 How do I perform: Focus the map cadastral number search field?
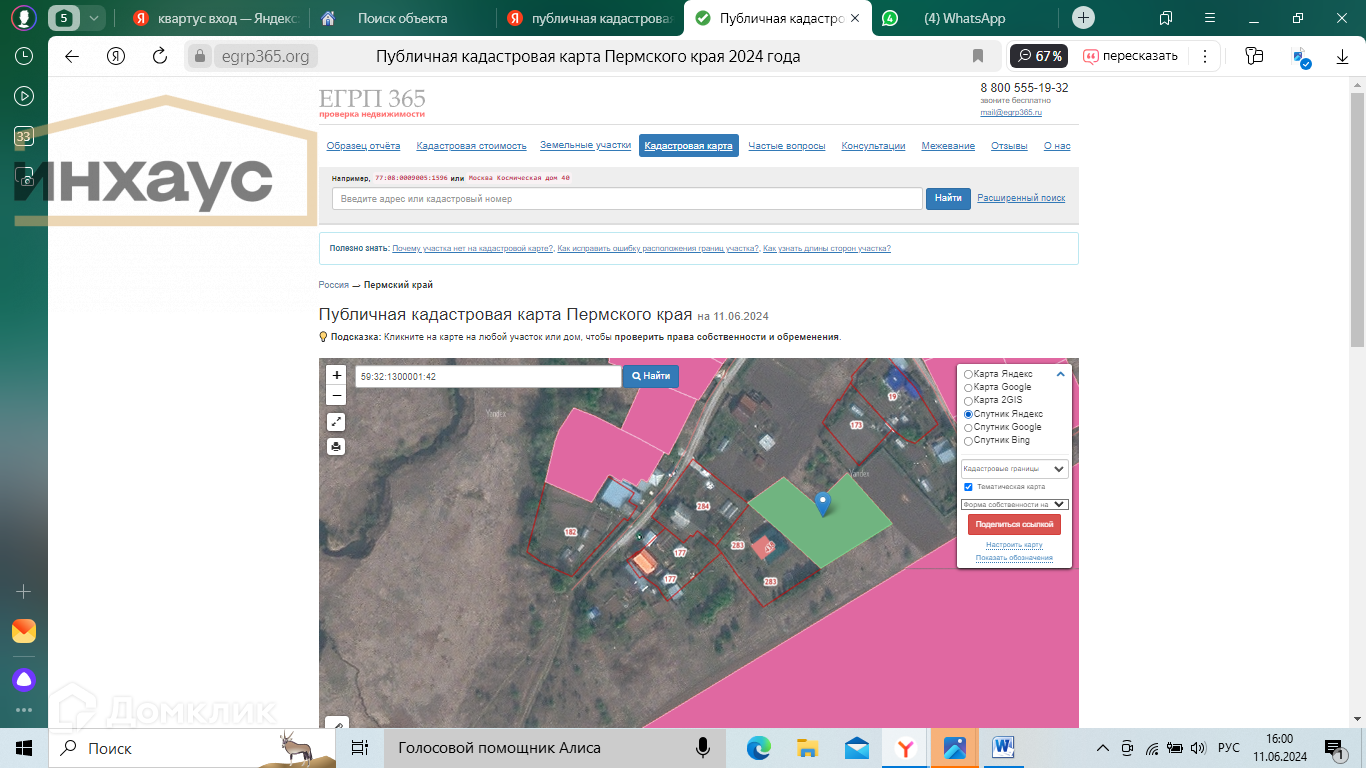pyautogui.click(x=488, y=377)
